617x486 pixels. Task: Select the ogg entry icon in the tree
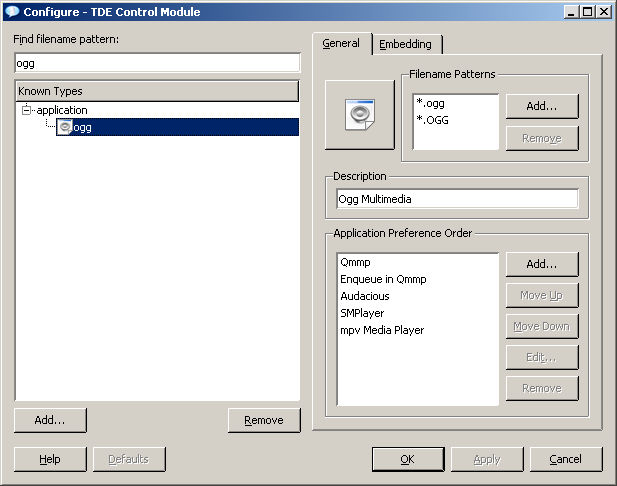65,127
